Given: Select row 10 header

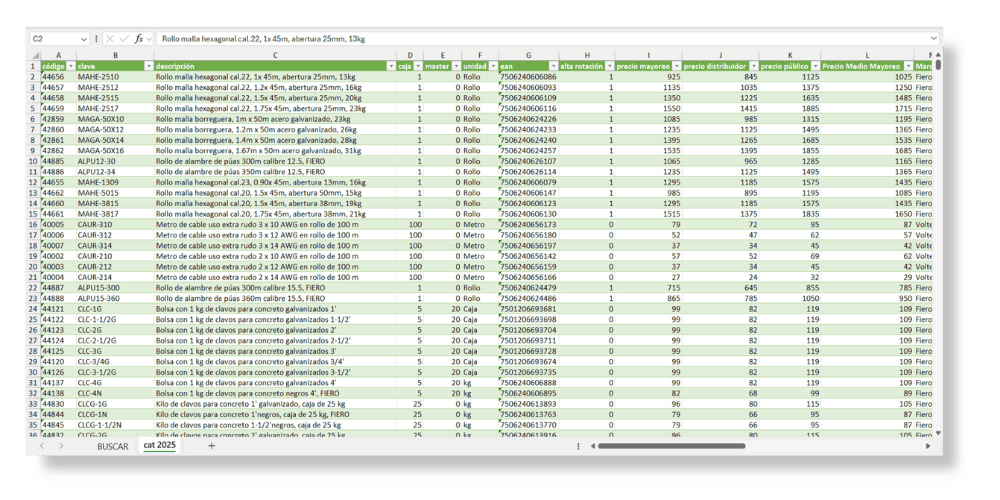Looking at the screenshot, I should click(32, 160).
